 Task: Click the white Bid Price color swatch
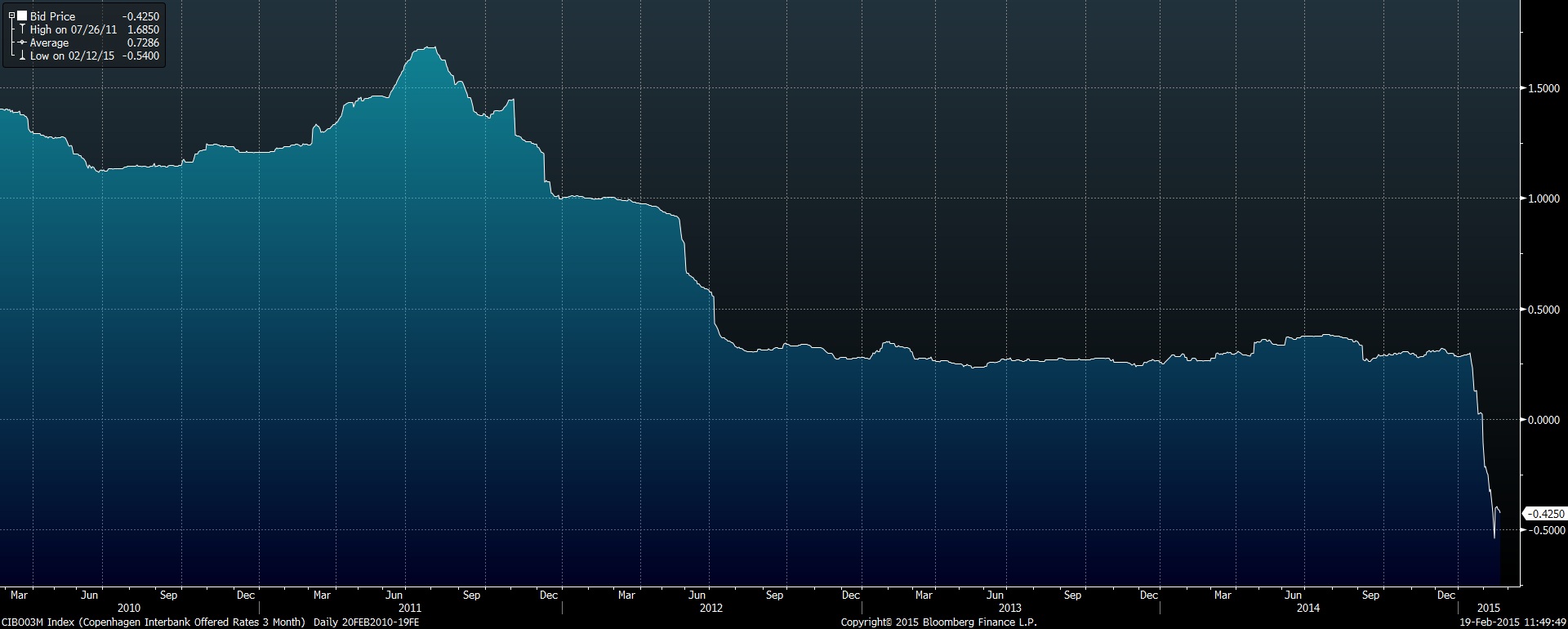coord(22,16)
